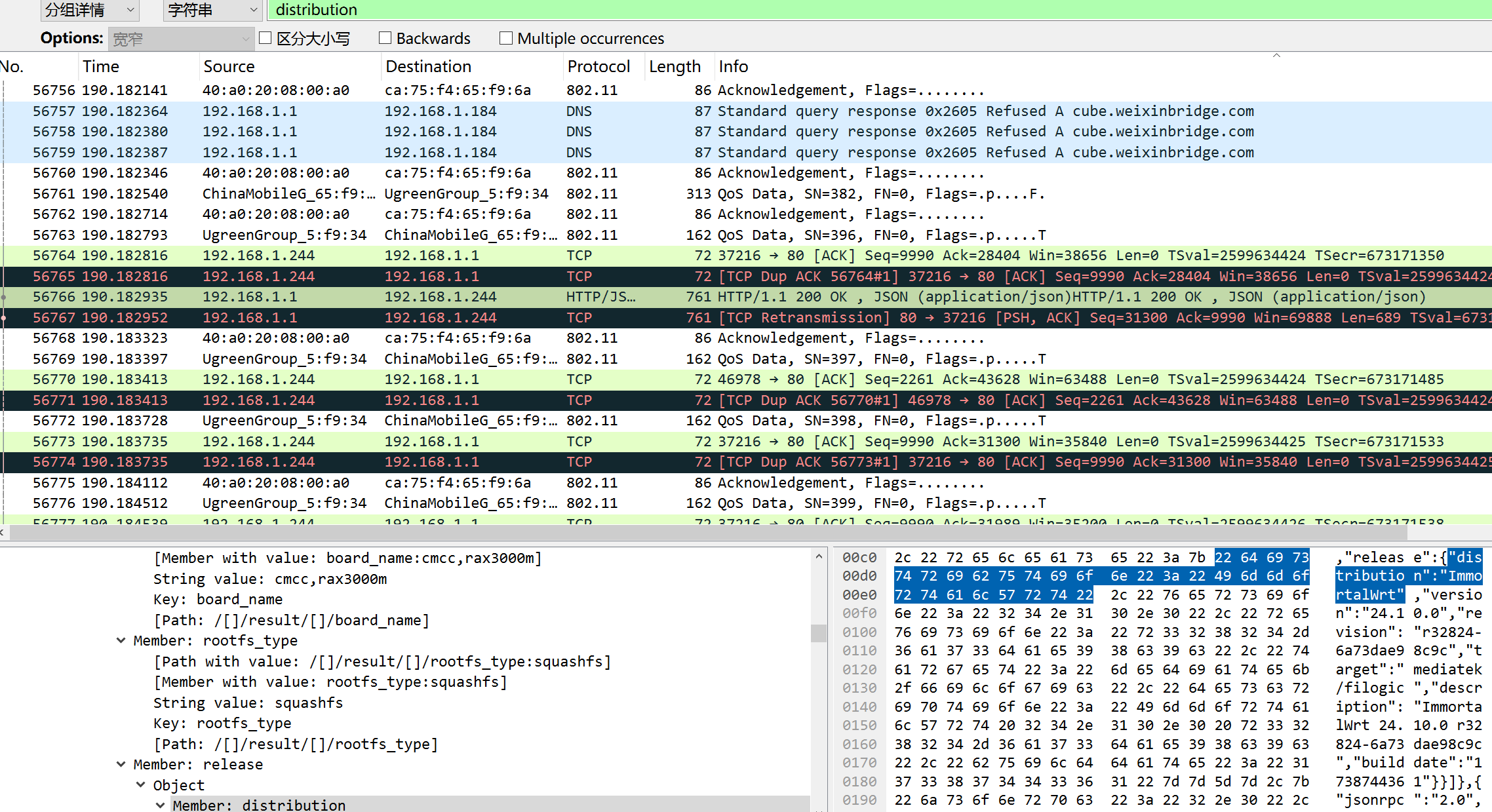Toggle the 区分大小写 case-sensitive checkbox
Image resolution: width=1492 pixels, height=812 pixels.
coord(265,38)
